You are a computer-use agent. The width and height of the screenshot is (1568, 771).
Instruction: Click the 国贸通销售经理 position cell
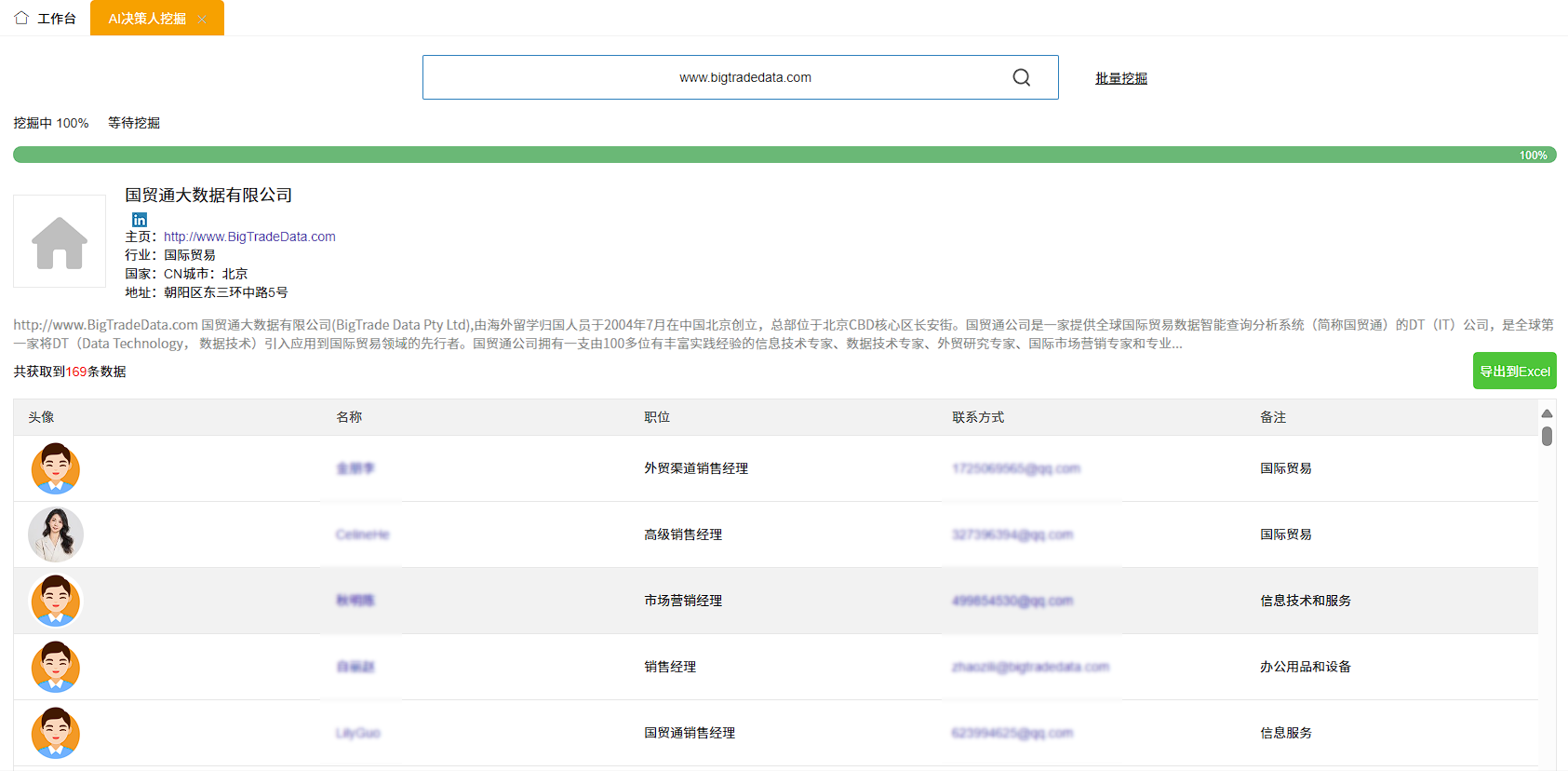pos(690,733)
